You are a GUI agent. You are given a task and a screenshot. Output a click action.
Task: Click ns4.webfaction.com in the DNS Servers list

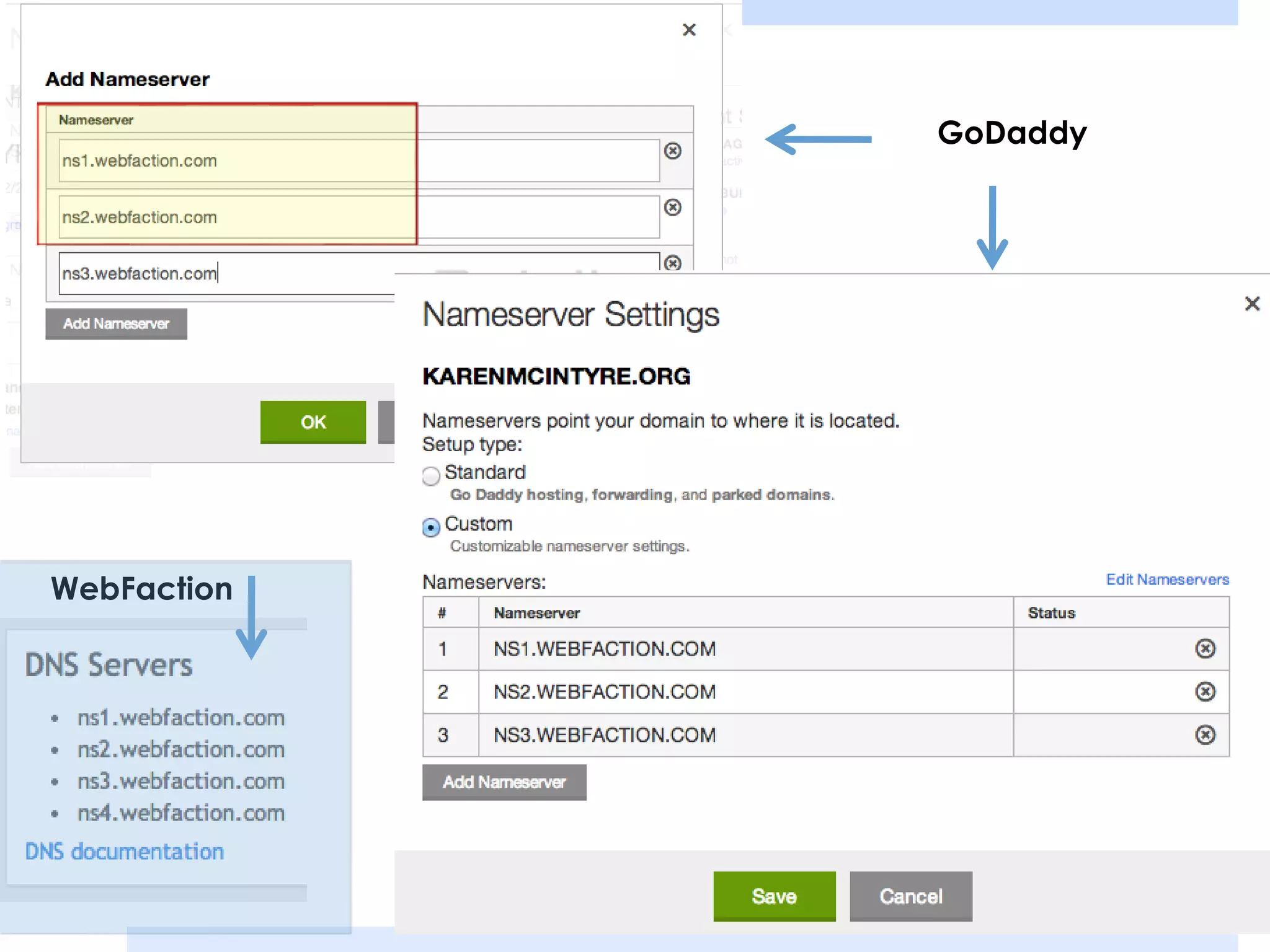[181, 813]
